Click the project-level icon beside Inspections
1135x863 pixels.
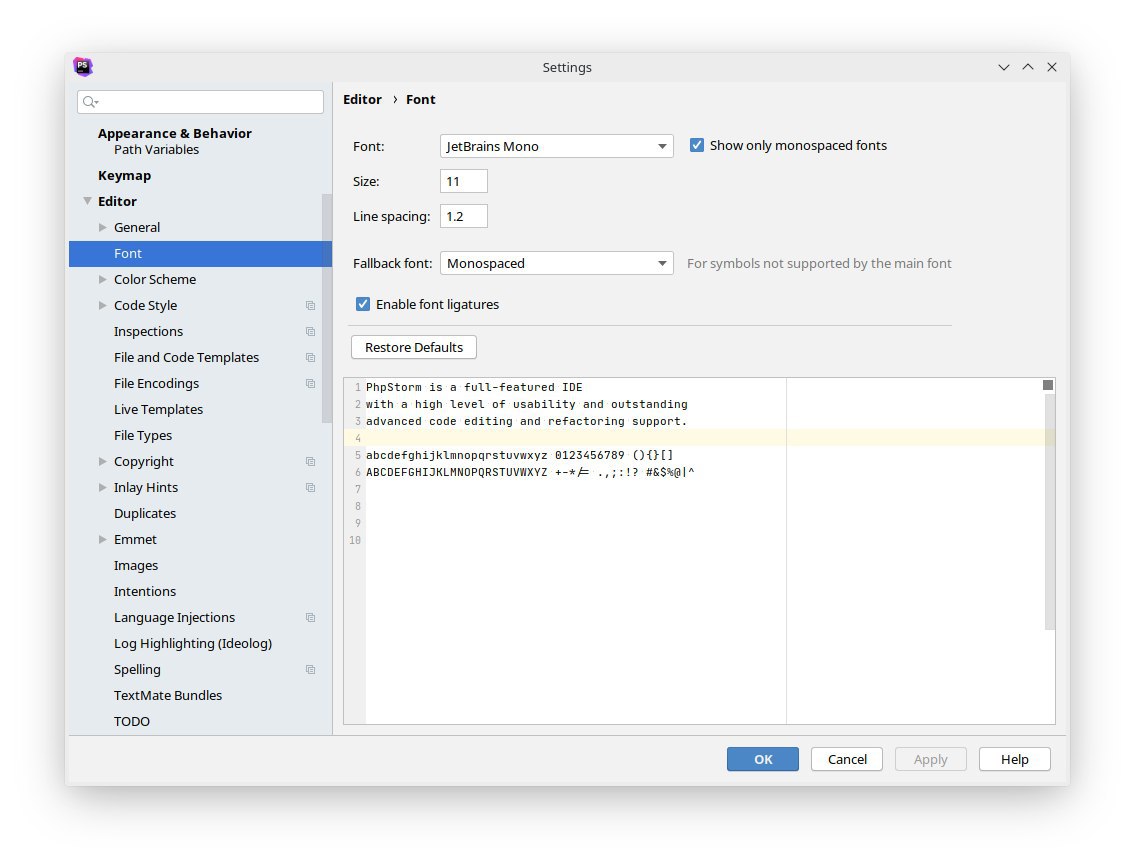[x=310, y=332]
